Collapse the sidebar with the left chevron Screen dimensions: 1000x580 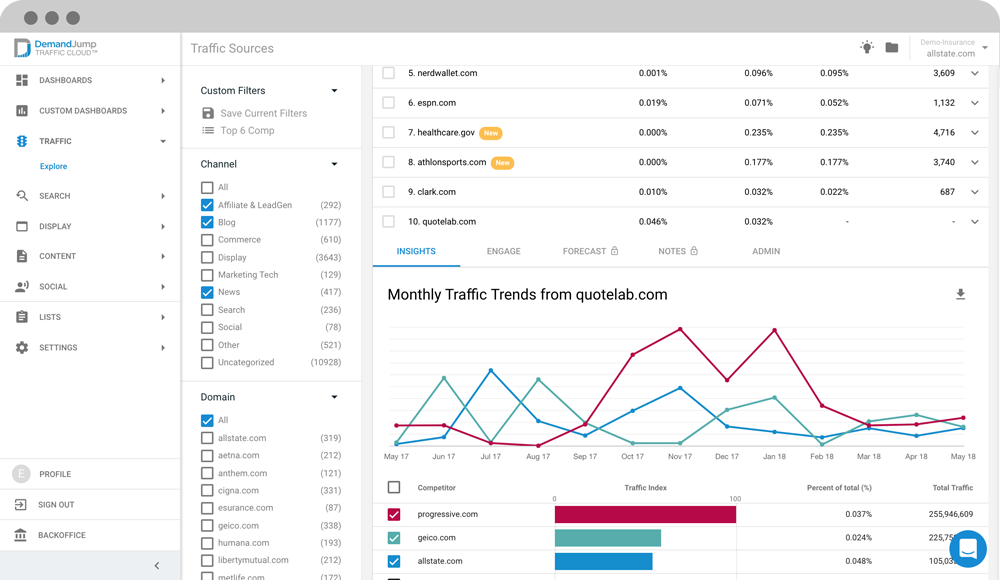click(157, 565)
